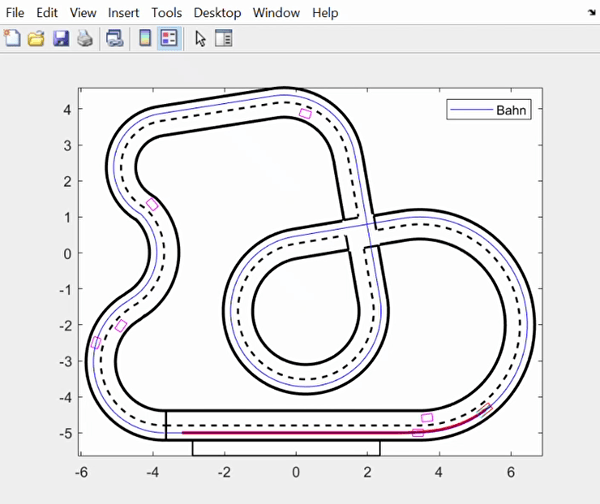Viewport: 600px width, 504px height.
Task: Expand the View menu
Action: click(x=84, y=13)
